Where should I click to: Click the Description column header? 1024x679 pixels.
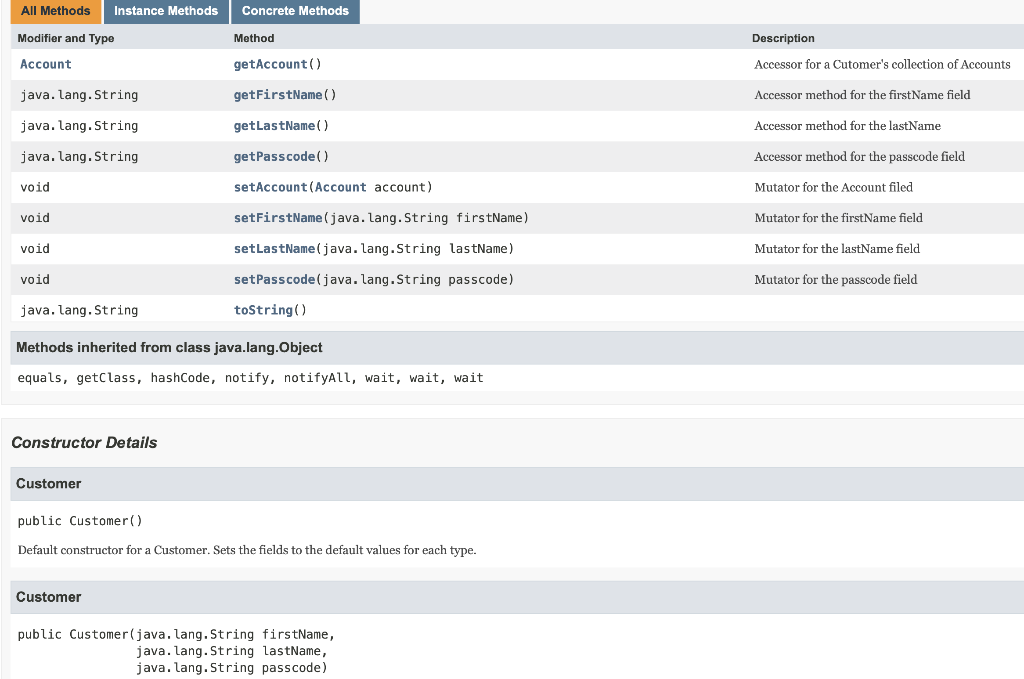[783, 38]
